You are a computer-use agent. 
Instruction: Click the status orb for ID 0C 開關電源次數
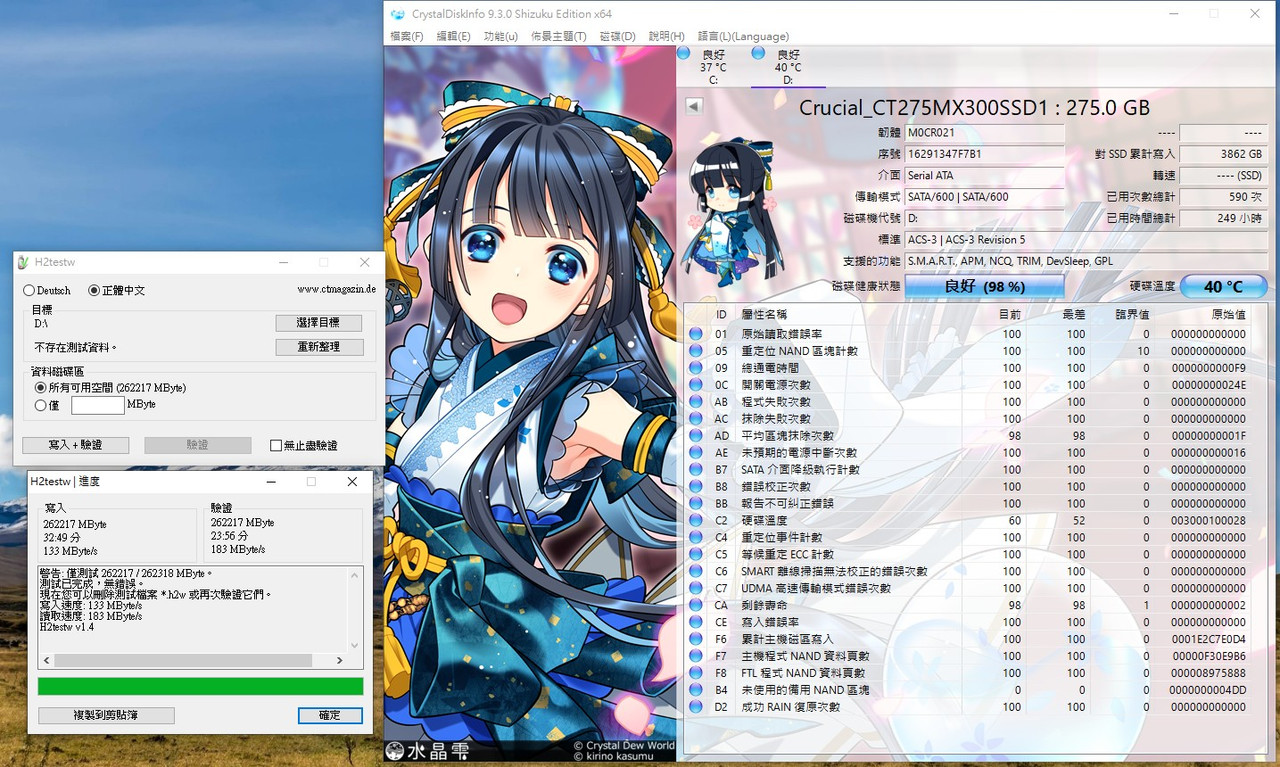[695, 385]
